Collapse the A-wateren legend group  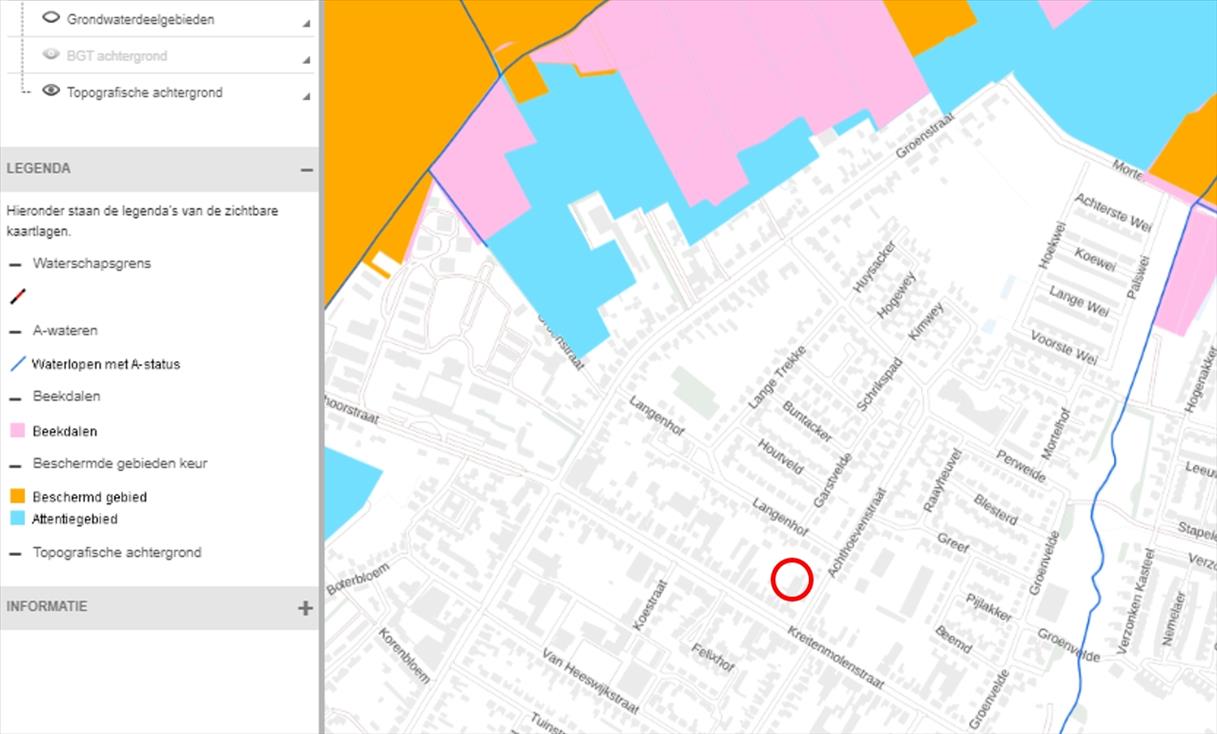(15, 332)
